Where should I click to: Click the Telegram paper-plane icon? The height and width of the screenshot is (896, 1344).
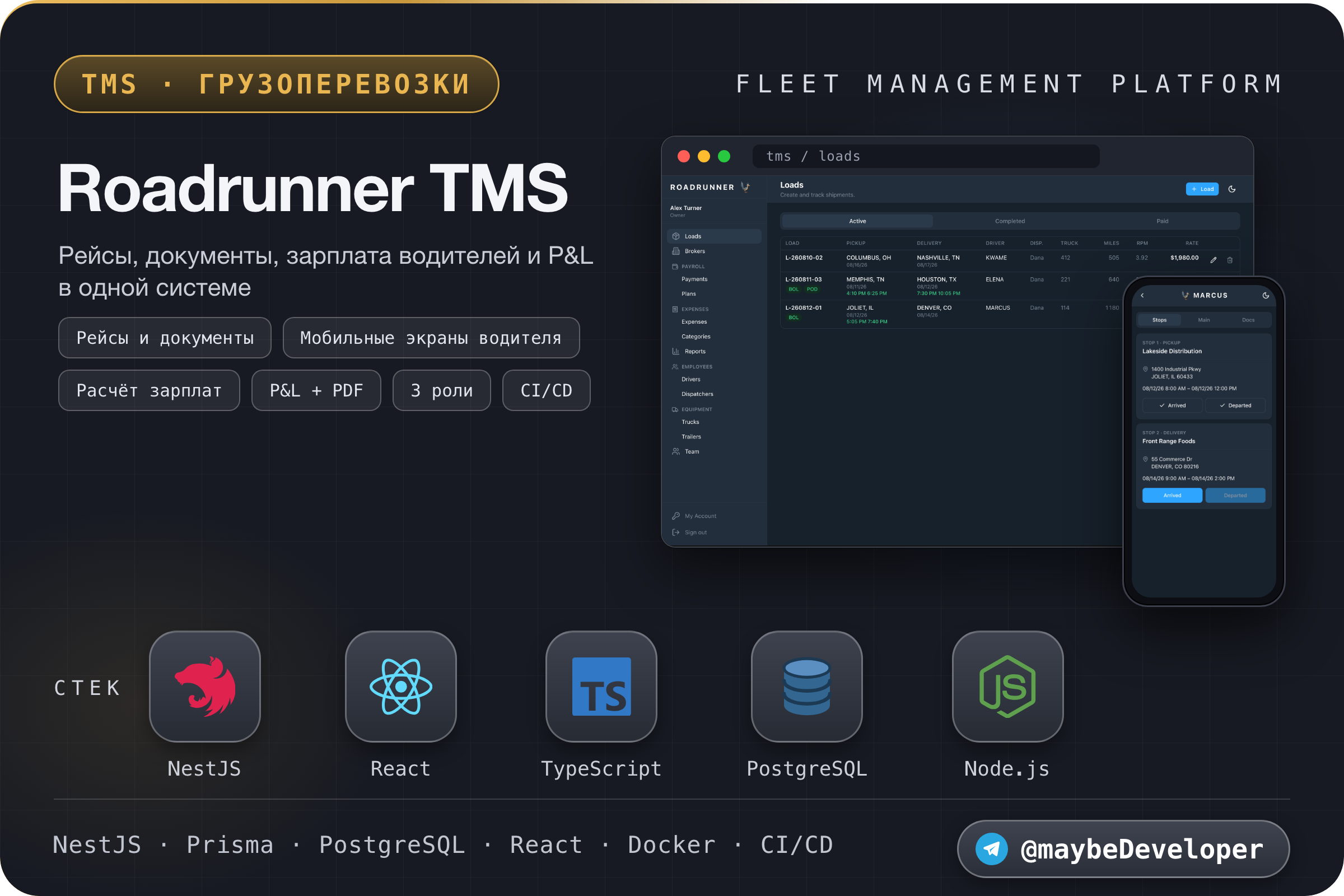coord(991,848)
